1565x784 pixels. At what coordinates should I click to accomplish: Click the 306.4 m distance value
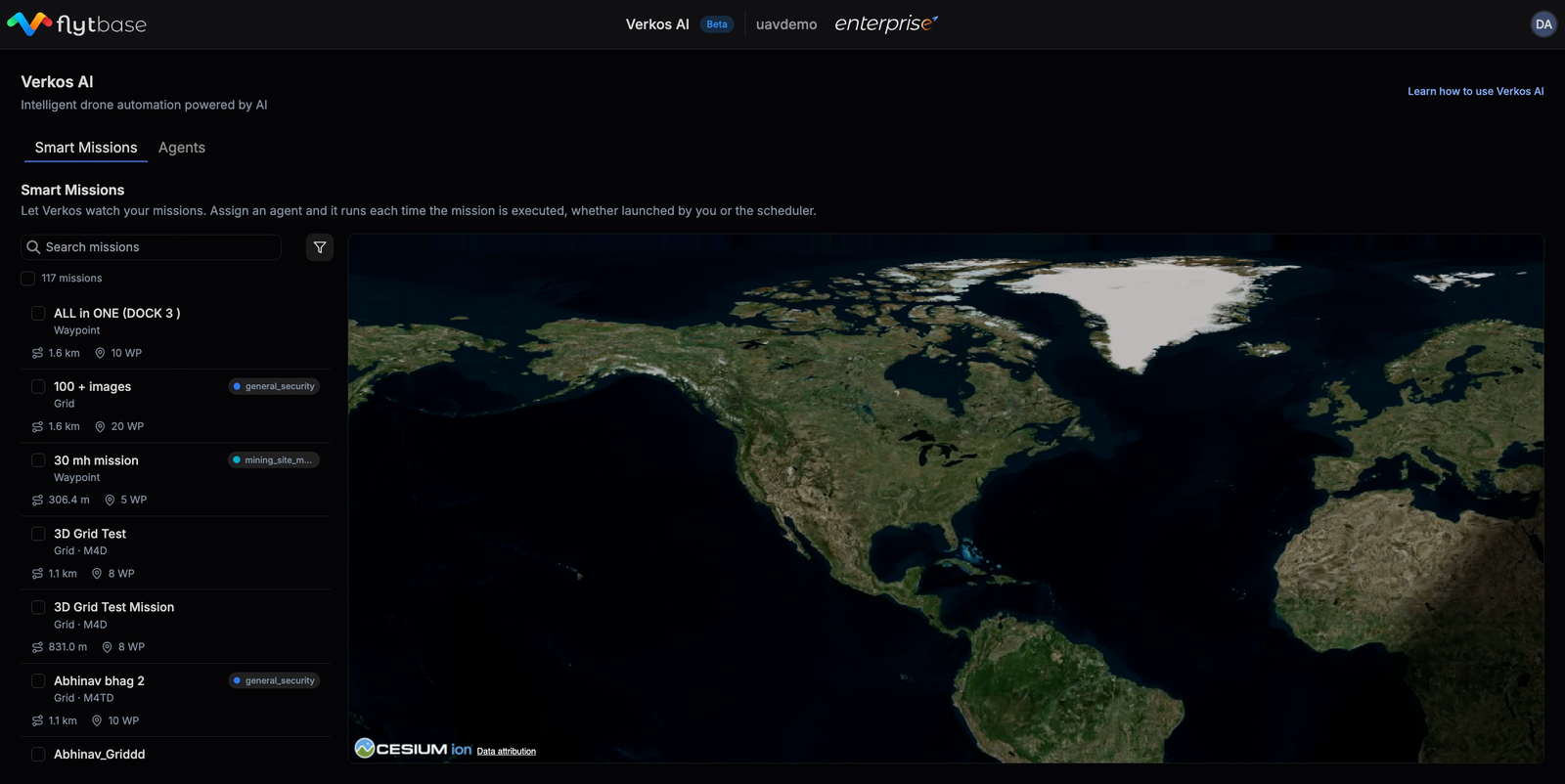coord(68,500)
